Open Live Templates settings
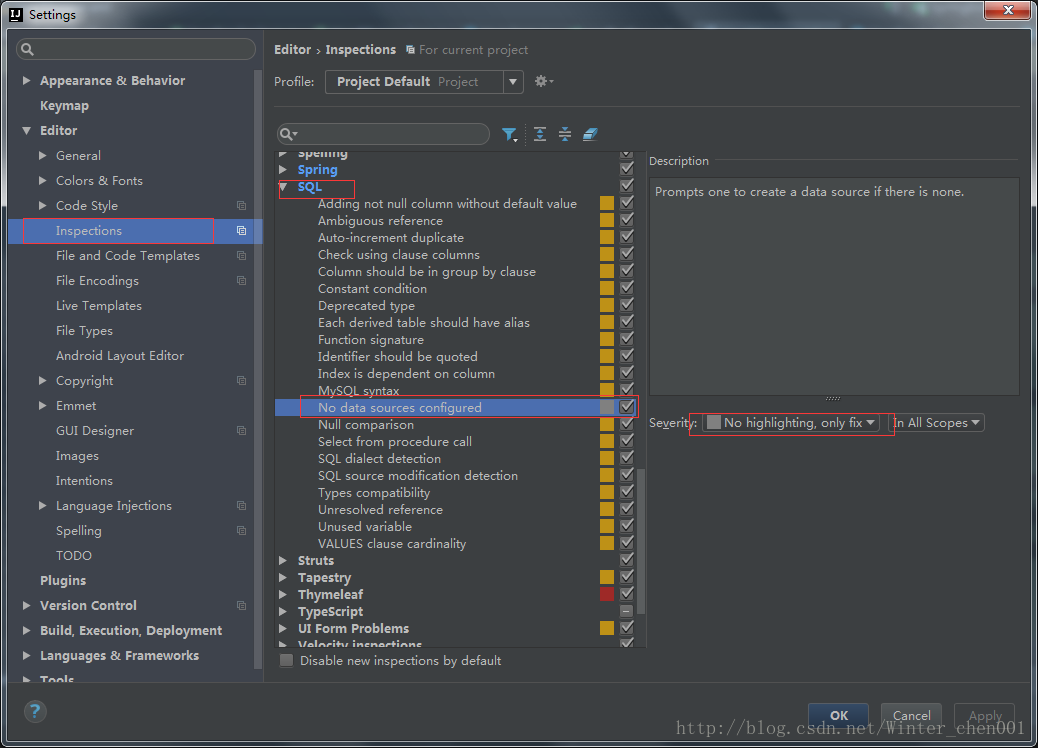The height and width of the screenshot is (748, 1038). click(x=99, y=306)
